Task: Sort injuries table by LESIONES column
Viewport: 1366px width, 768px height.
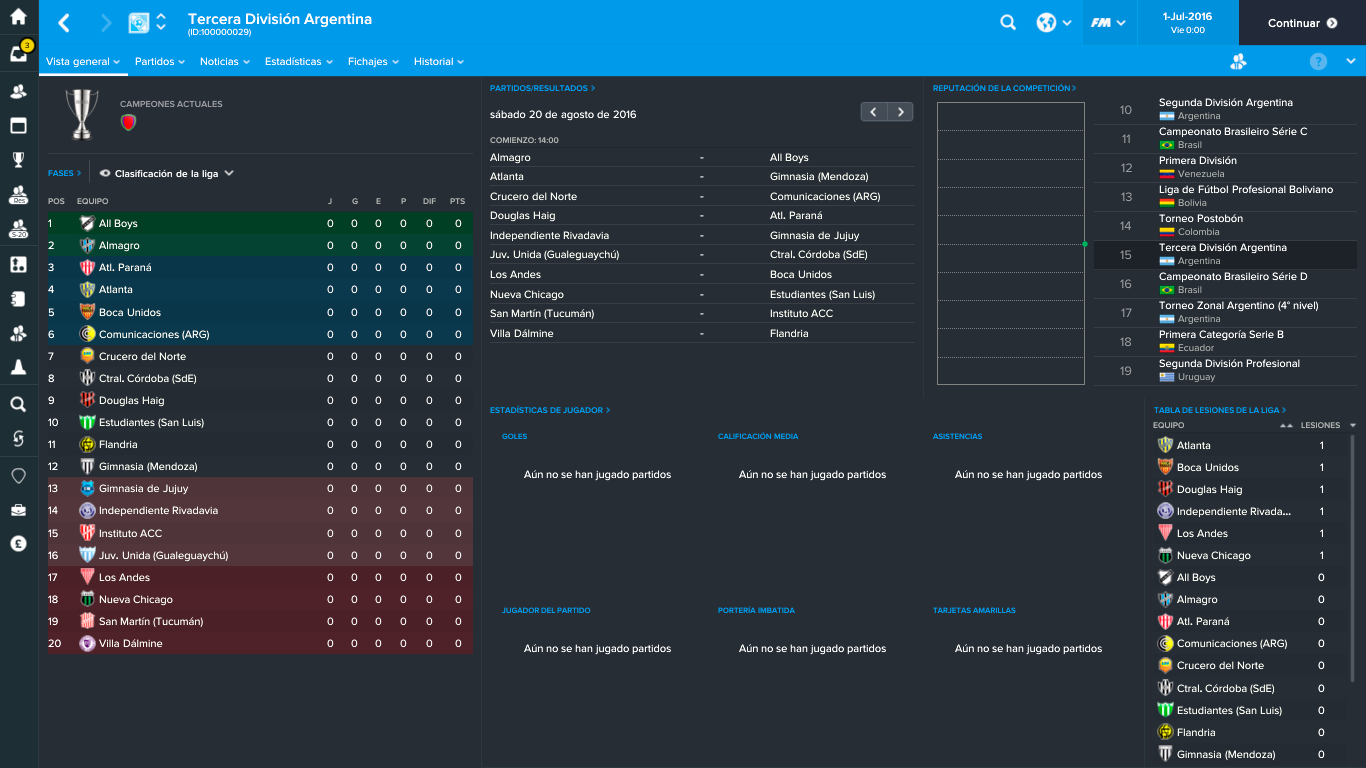Action: pos(1320,425)
